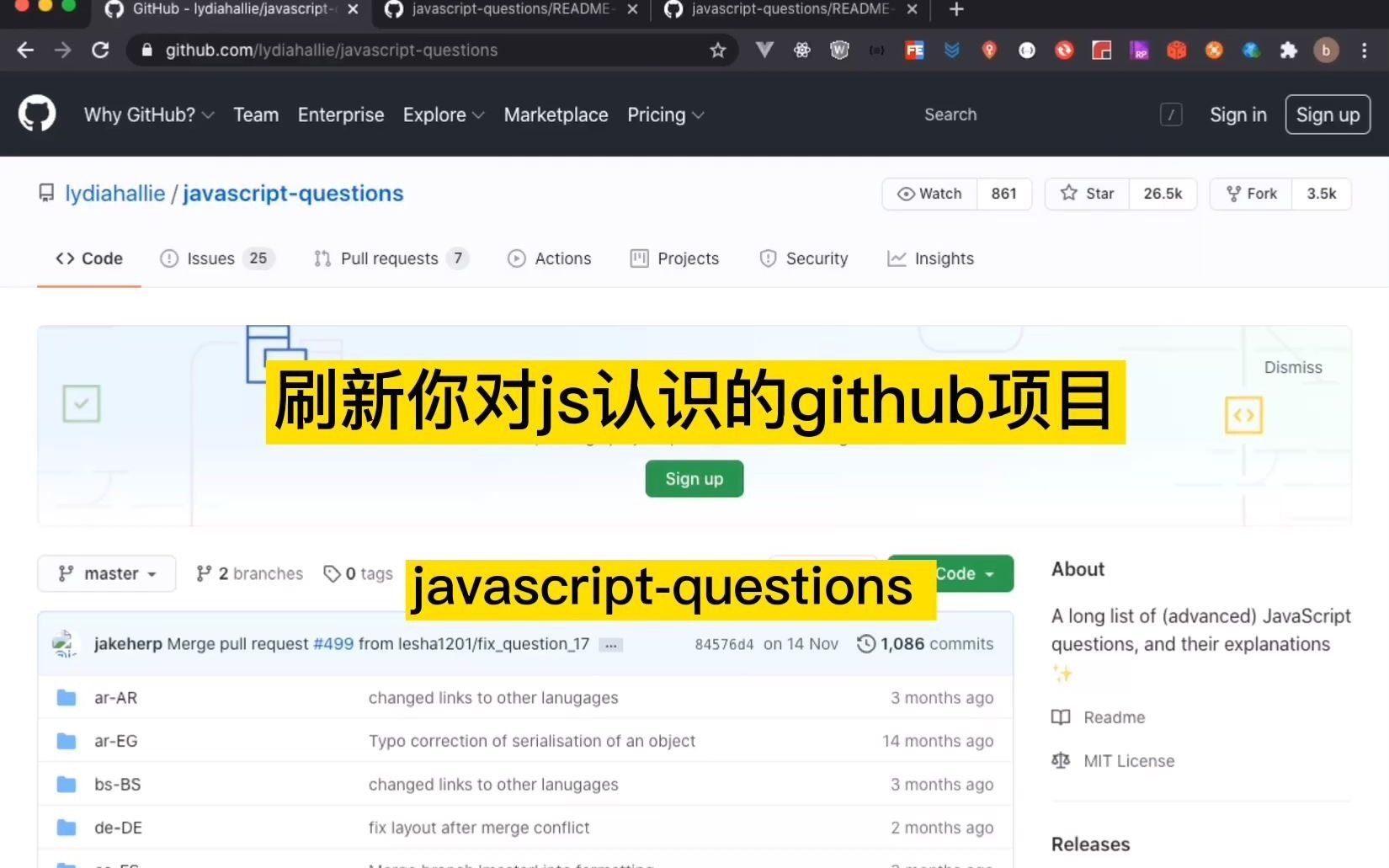1389x868 pixels.
Task: Click the green Sign up banner button
Action: coord(694,478)
